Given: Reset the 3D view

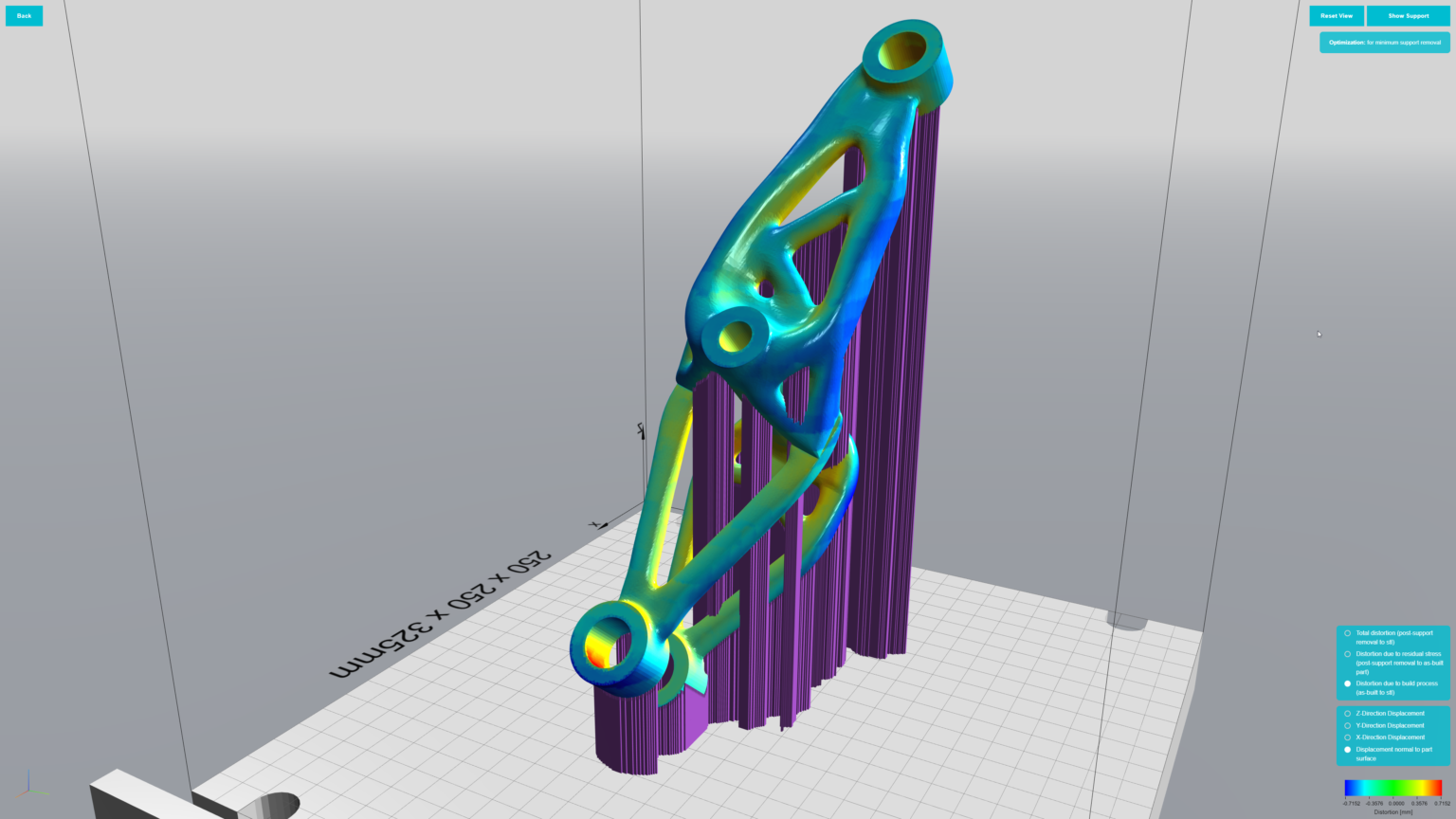Looking at the screenshot, I should (1337, 15).
